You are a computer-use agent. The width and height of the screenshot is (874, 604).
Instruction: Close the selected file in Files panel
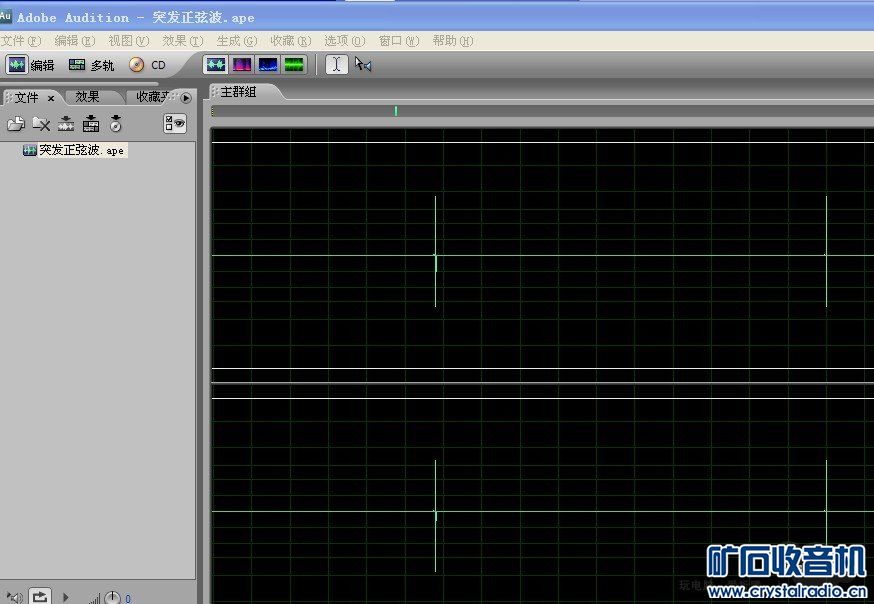pos(41,124)
